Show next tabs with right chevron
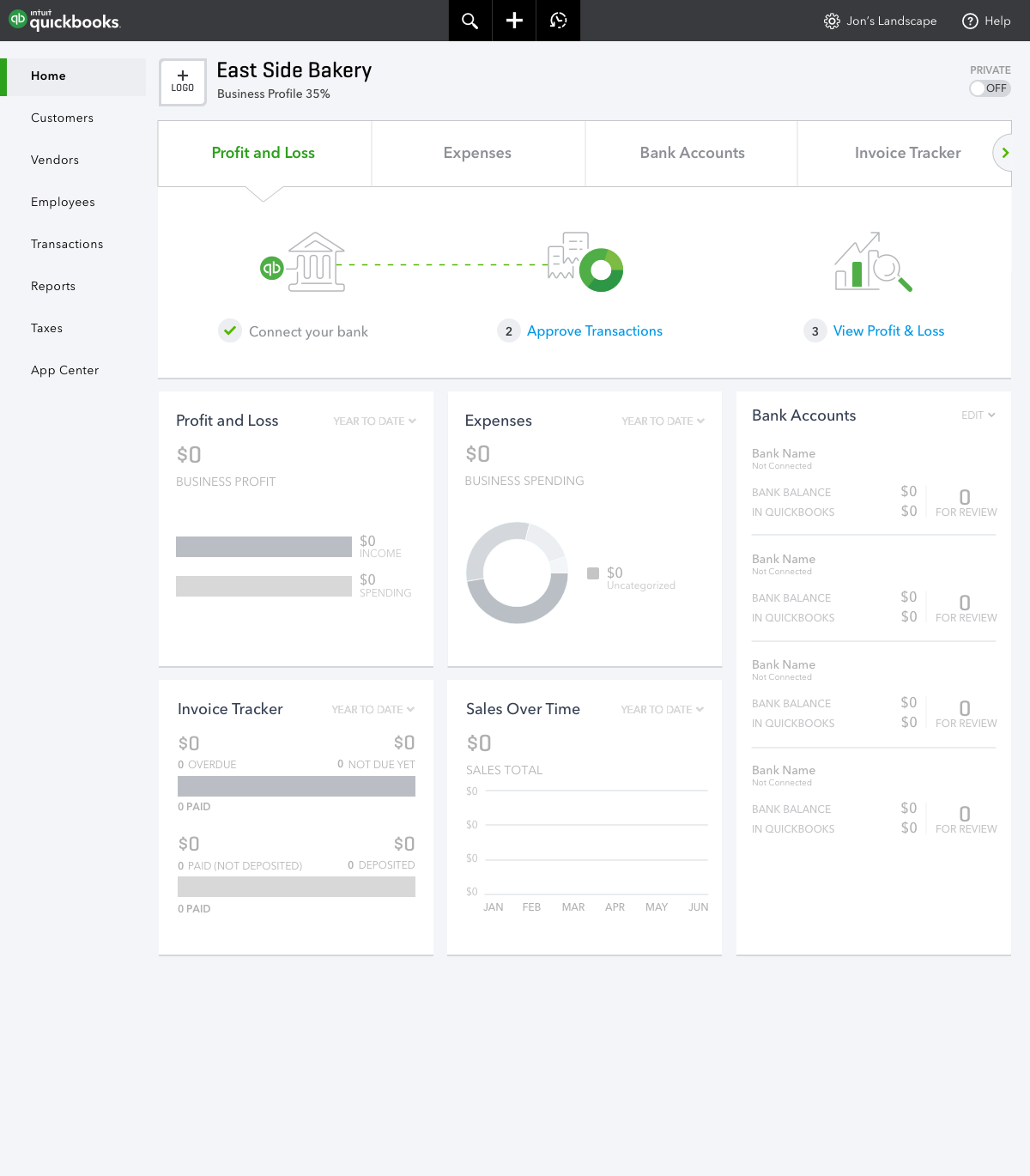 1004,153
